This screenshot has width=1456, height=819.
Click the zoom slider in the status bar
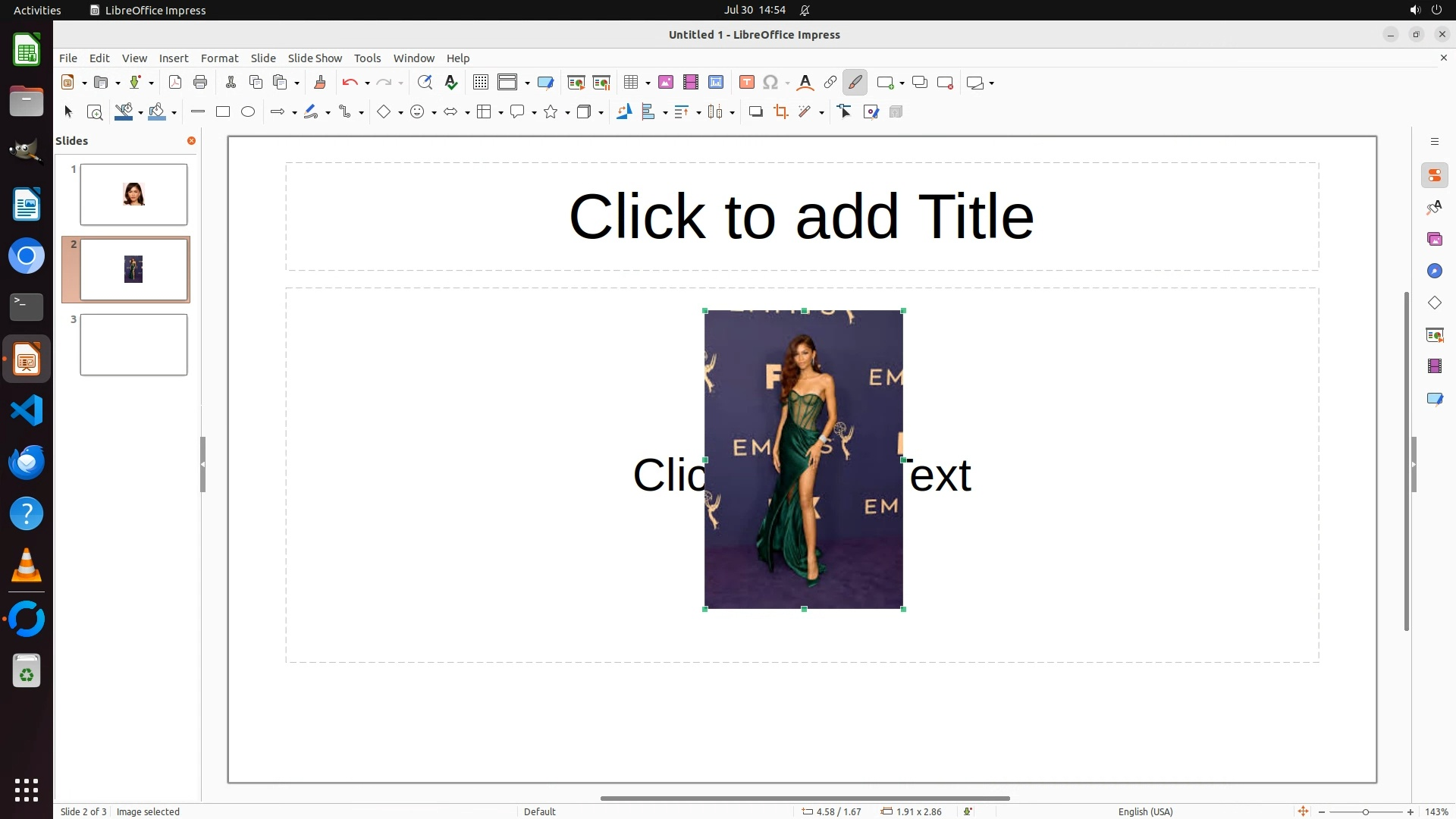pyautogui.click(x=1365, y=812)
